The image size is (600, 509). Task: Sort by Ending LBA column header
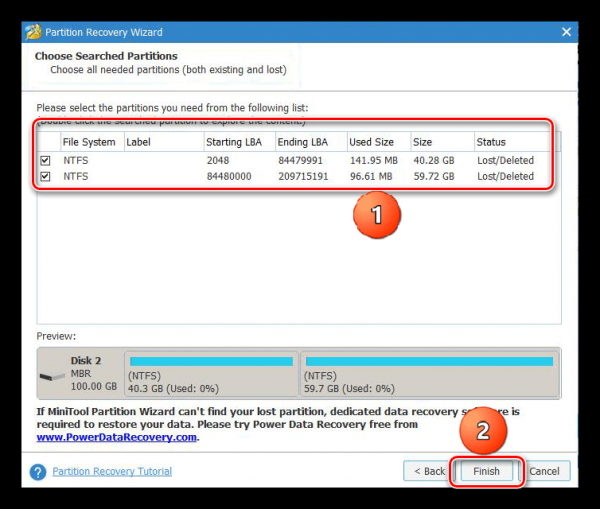(311, 142)
